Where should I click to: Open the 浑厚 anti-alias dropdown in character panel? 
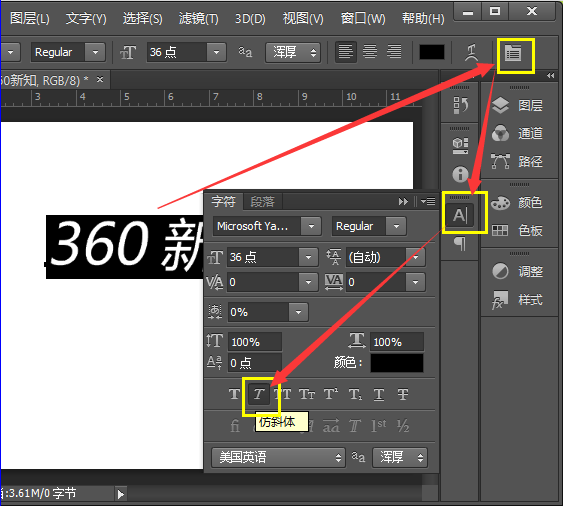[400, 457]
